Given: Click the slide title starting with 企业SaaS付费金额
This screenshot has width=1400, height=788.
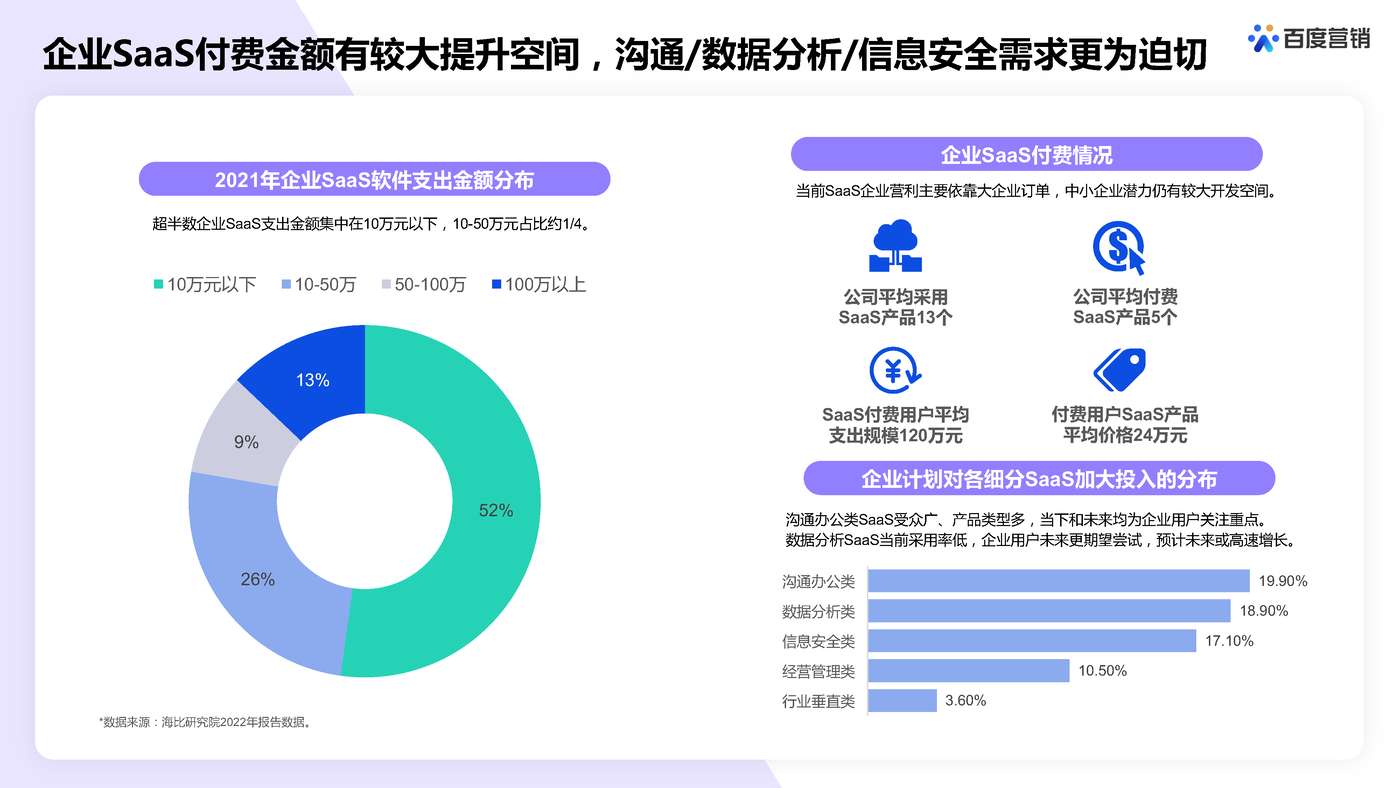Looking at the screenshot, I should [x=625, y=54].
